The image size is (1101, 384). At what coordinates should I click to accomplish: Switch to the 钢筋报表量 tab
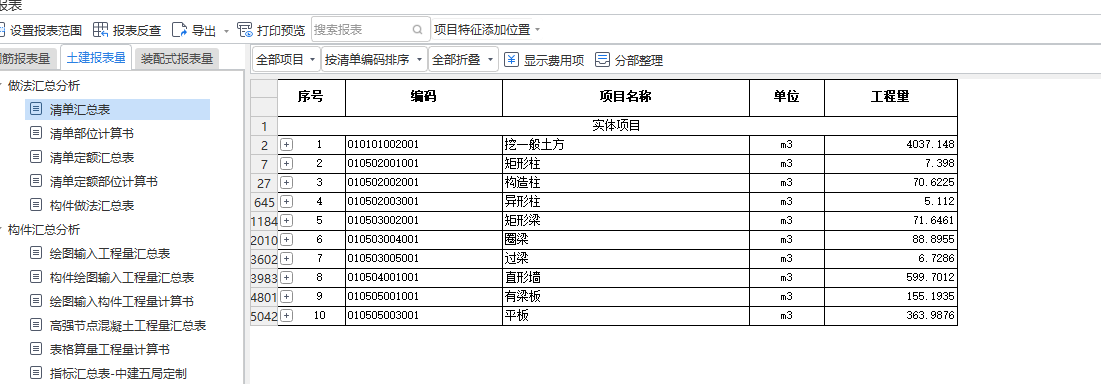tap(27, 59)
